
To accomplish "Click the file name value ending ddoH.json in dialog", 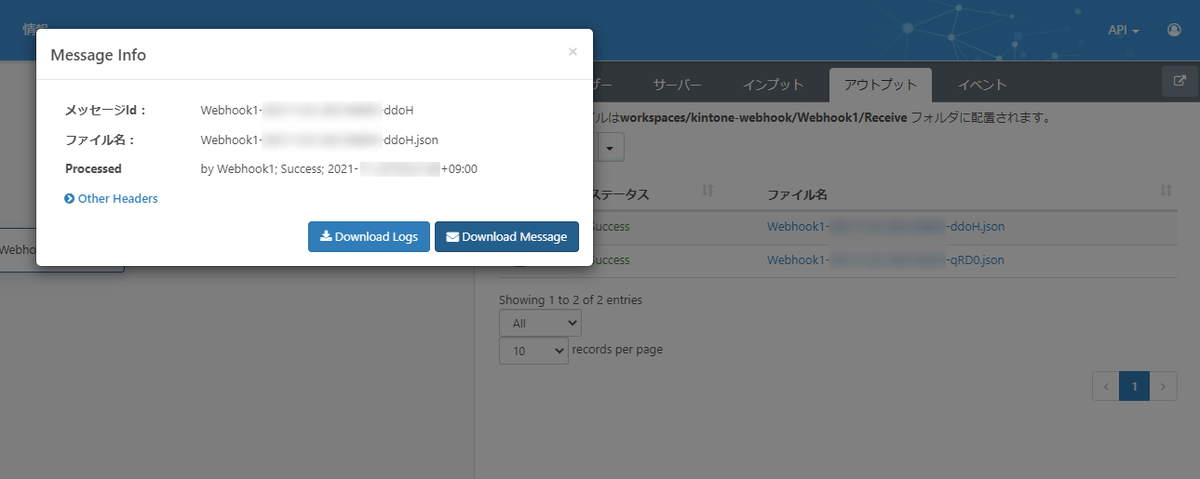I will [319, 140].
